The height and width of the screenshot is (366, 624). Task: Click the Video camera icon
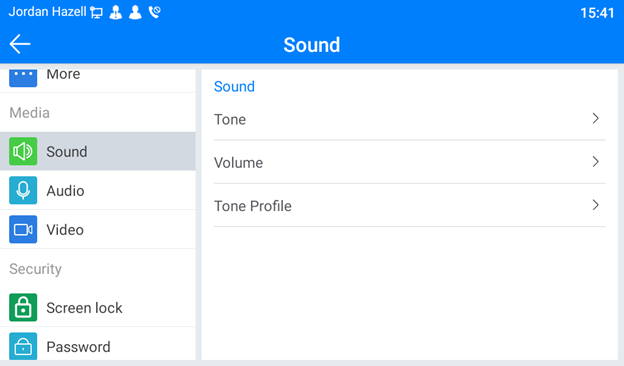(23, 229)
